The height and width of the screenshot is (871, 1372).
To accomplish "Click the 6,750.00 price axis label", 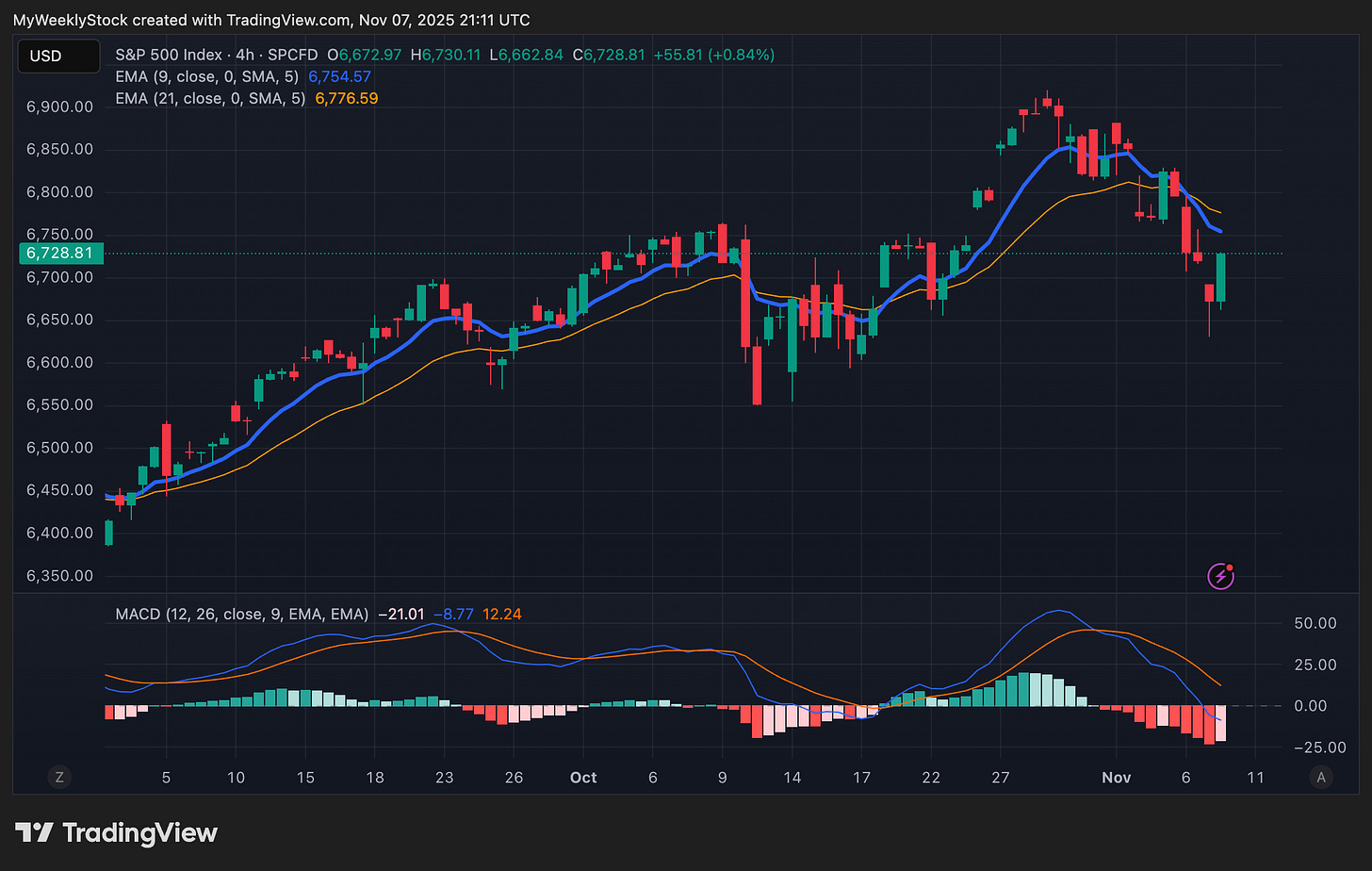I will 59,235.
